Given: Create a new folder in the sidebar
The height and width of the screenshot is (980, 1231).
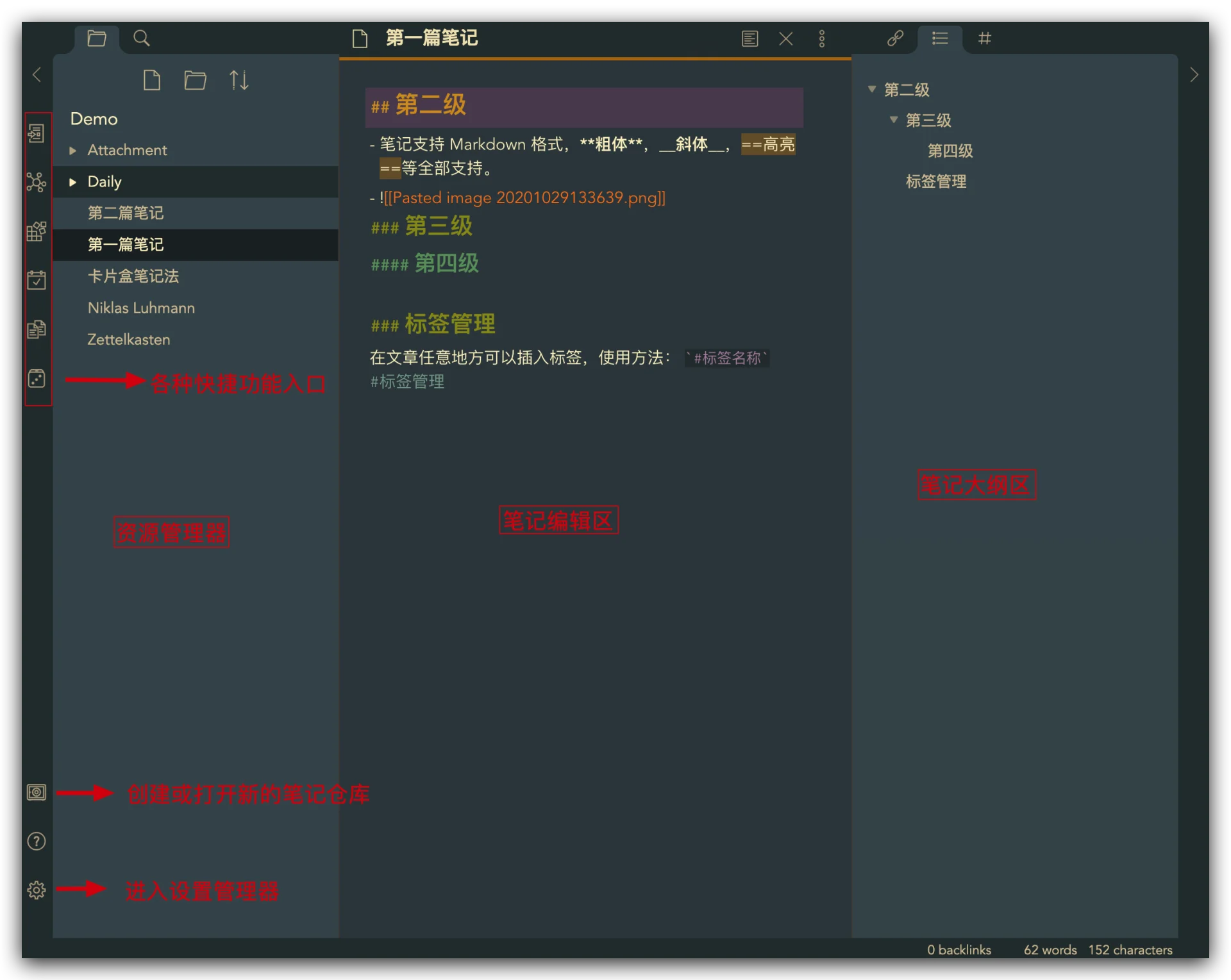Looking at the screenshot, I should pos(195,79).
